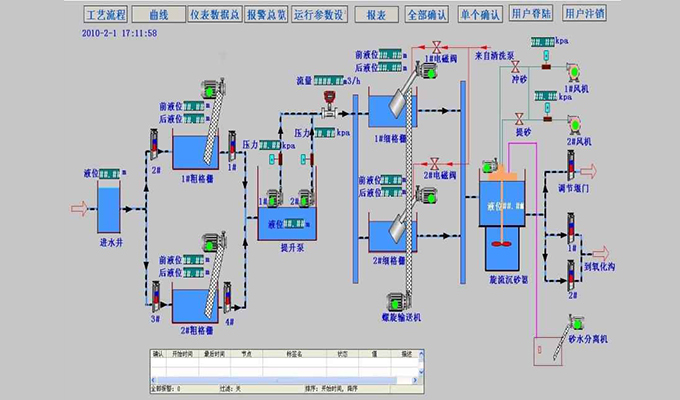Select the 1#粗格栅 coarse screen motor

(212, 90)
